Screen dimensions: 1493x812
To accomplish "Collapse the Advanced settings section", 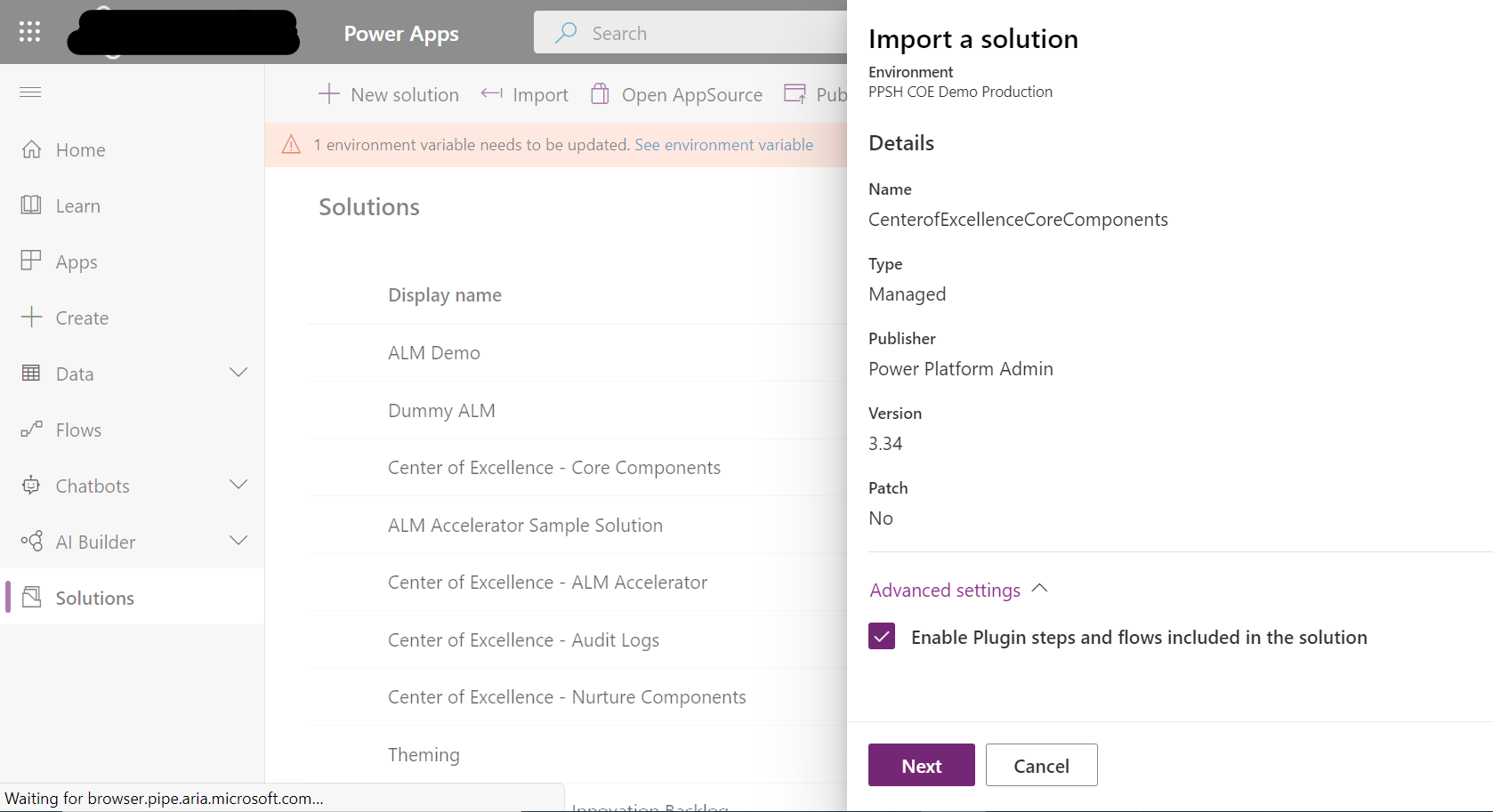I will (x=1039, y=588).
